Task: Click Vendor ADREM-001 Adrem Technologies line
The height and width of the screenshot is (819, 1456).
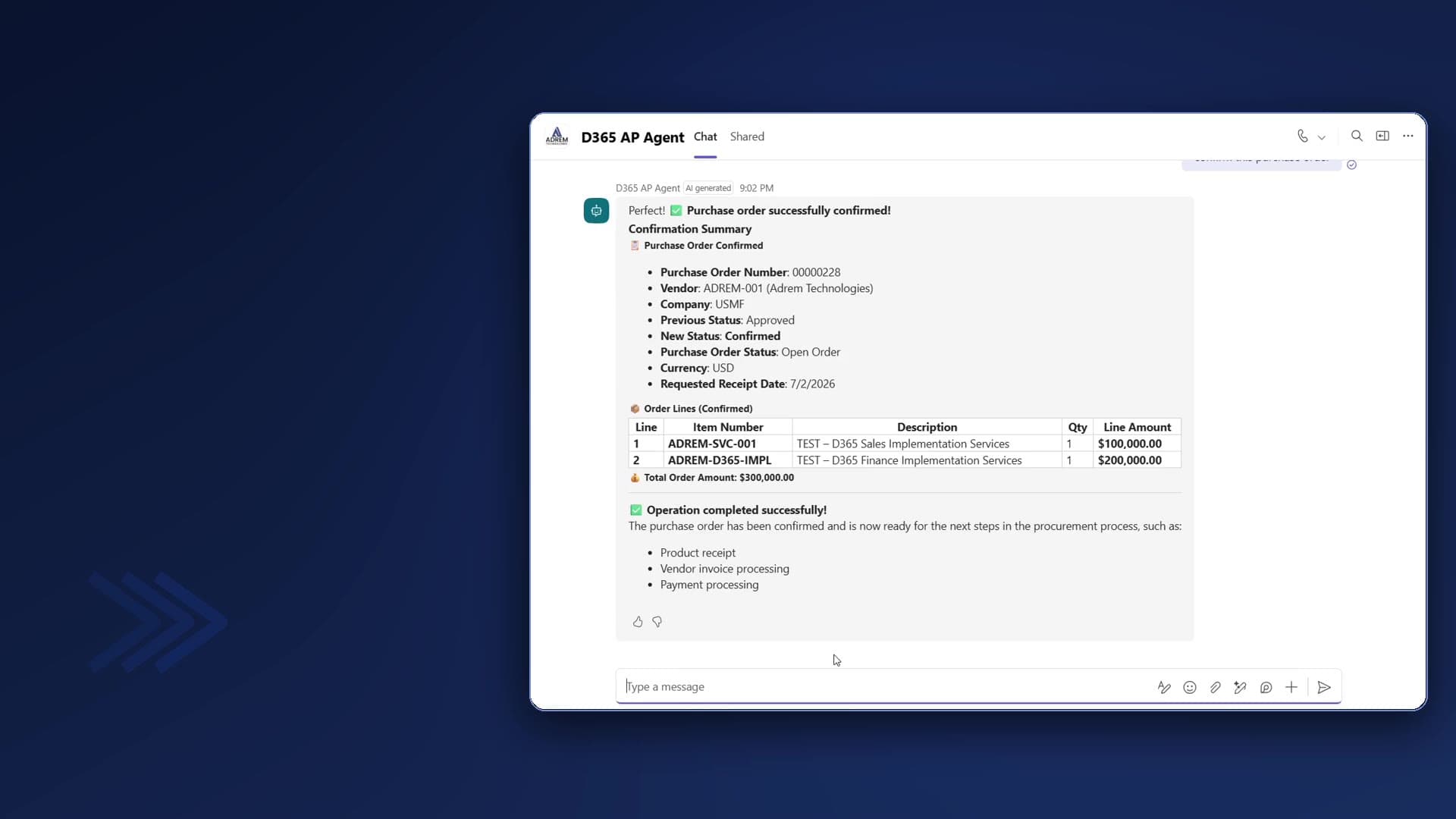Action: (767, 288)
